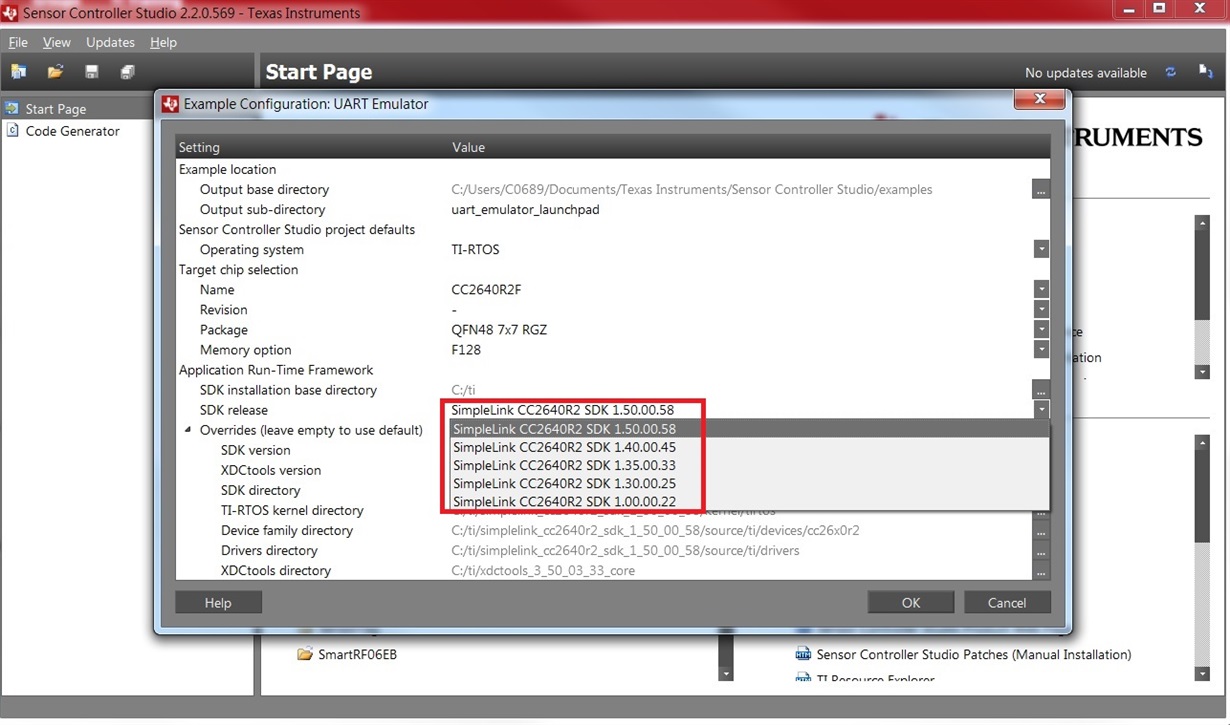
Task: Click the Open Project folder toolbar icon
Action: [55, 72]
